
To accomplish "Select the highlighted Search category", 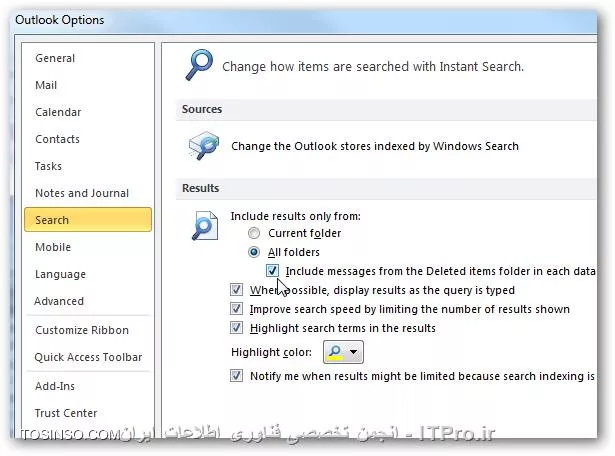I will 88,220.
